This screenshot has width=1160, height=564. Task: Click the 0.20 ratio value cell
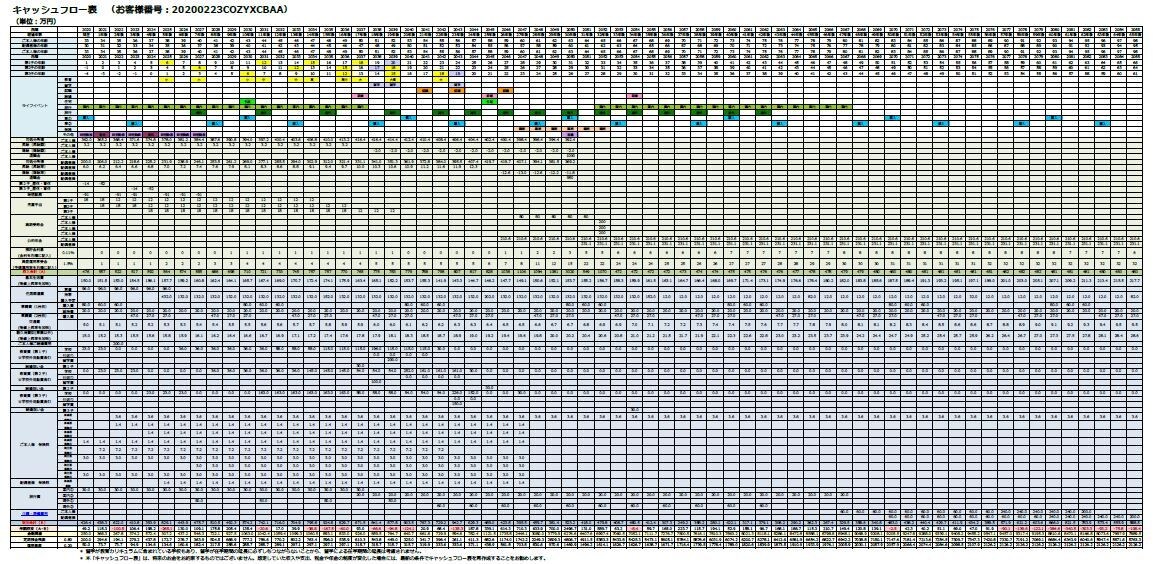coord(67,545)
